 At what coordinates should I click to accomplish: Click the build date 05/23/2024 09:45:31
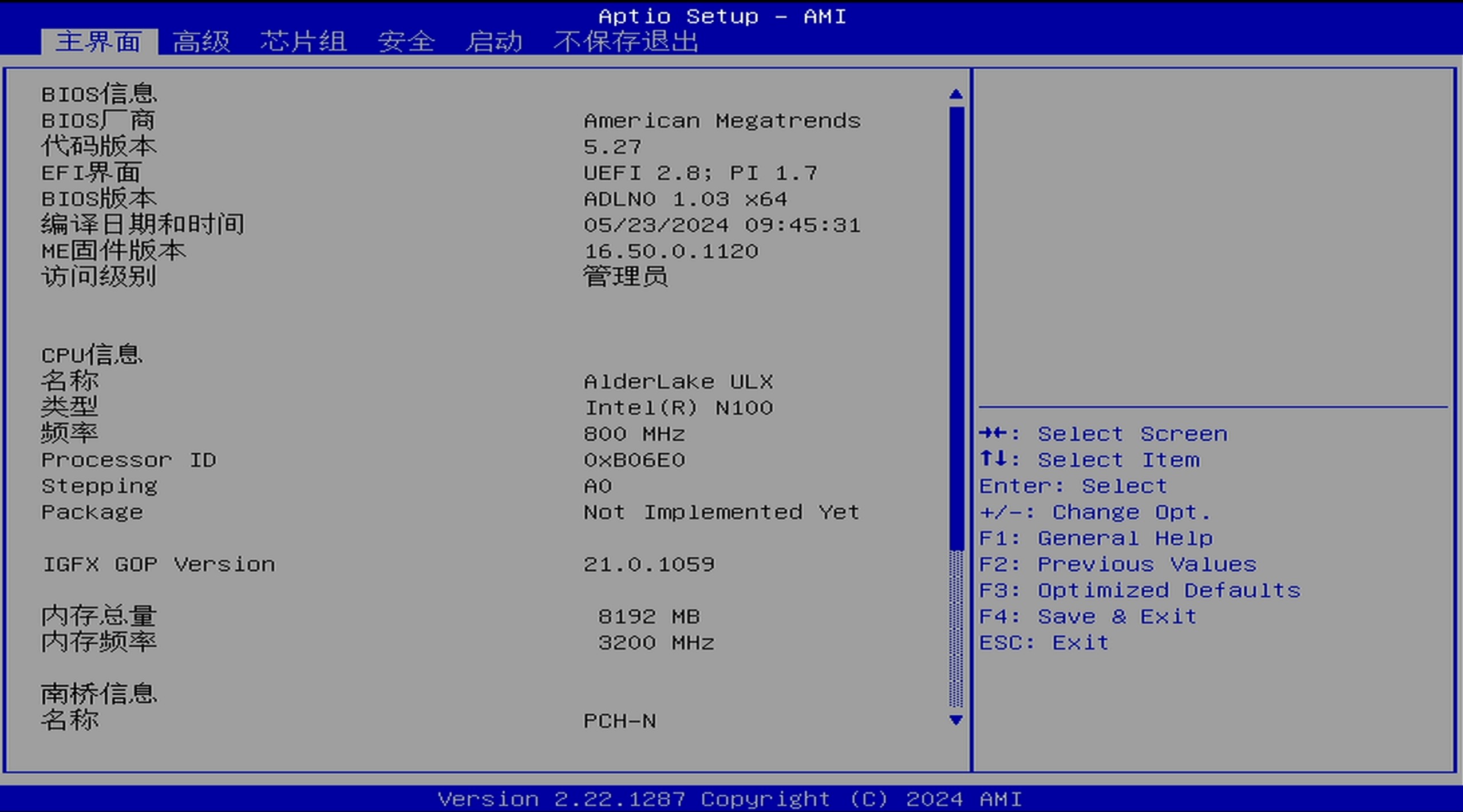click(722, 225)
